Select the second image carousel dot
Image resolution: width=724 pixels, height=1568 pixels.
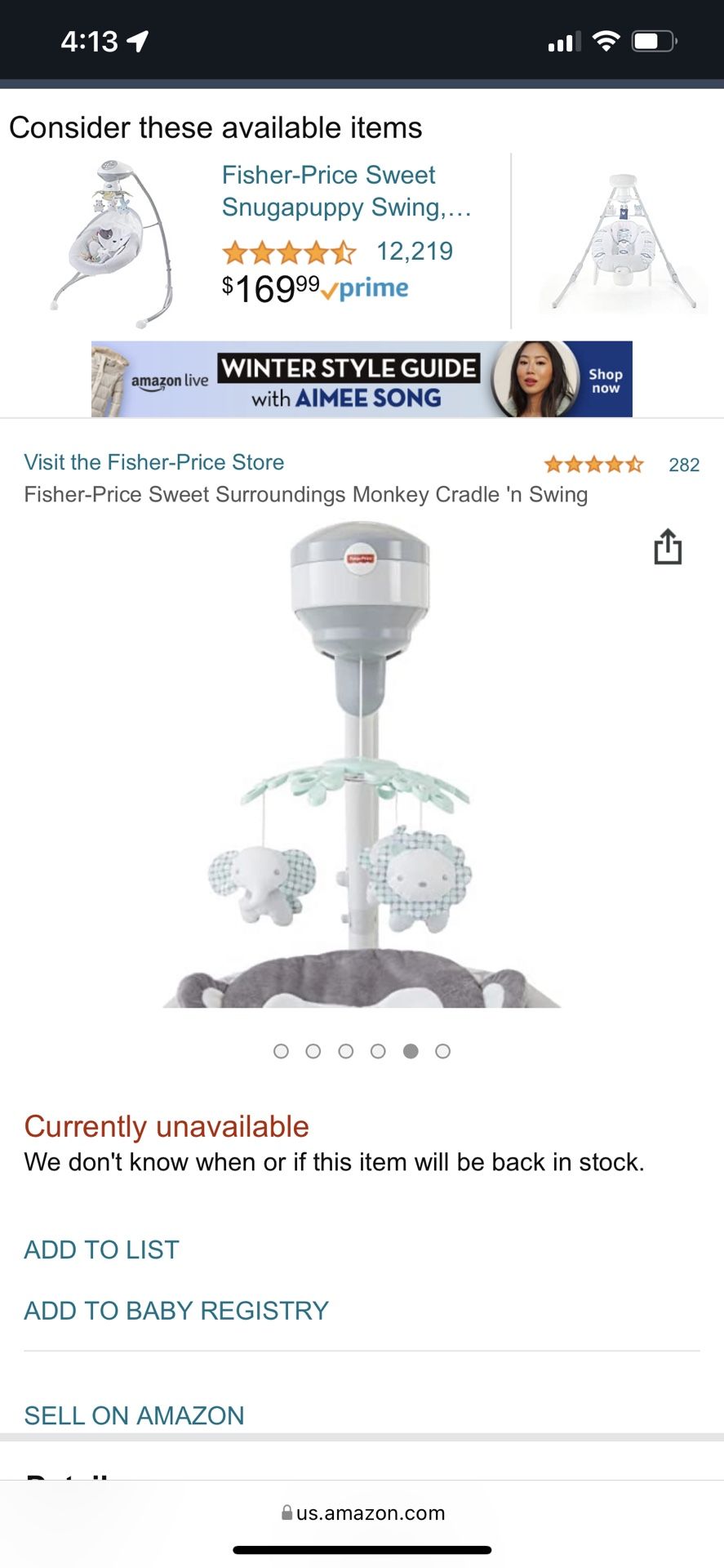tap(313, 1051)
